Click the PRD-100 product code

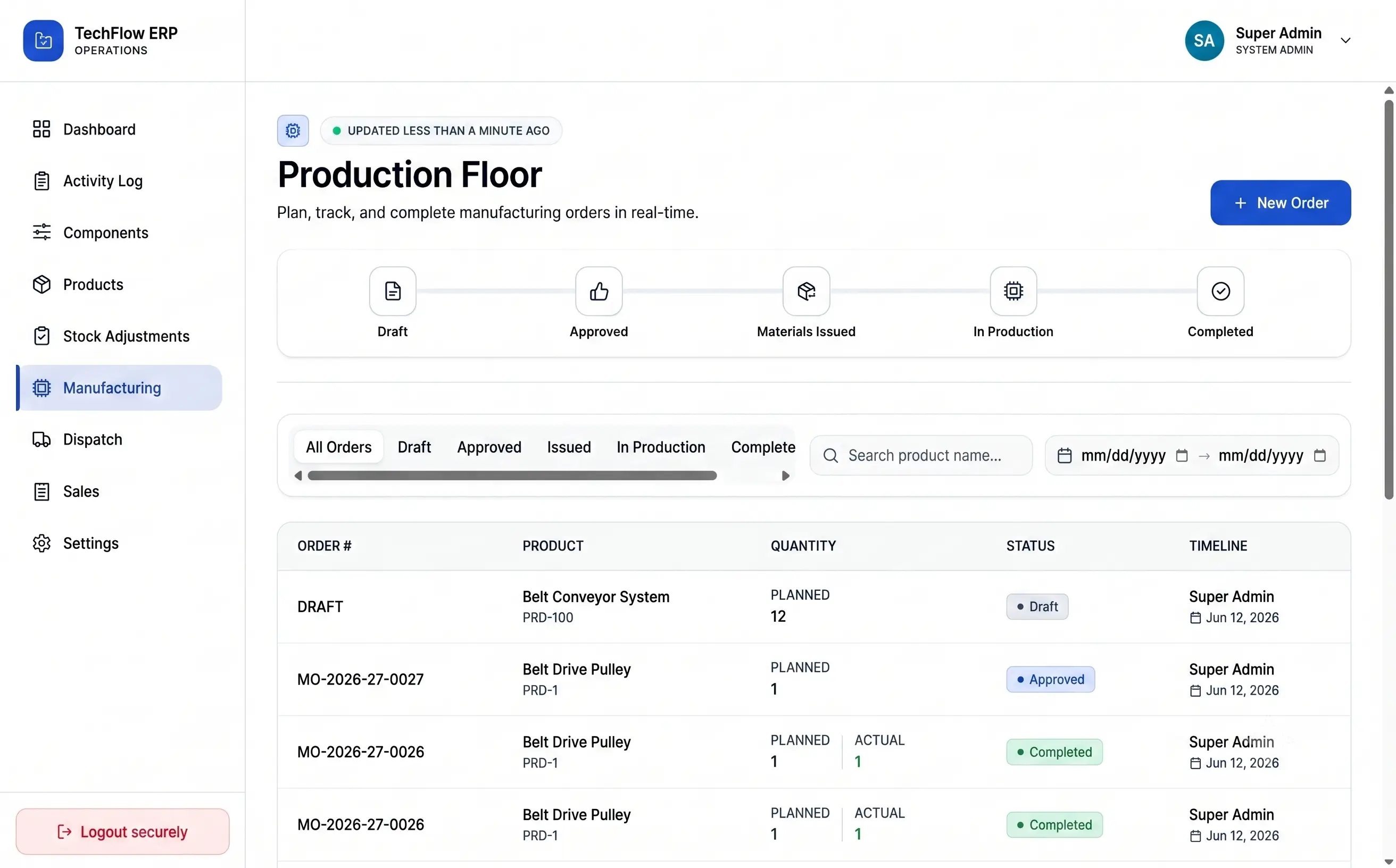pyautogui.click(x=548, y=617)
